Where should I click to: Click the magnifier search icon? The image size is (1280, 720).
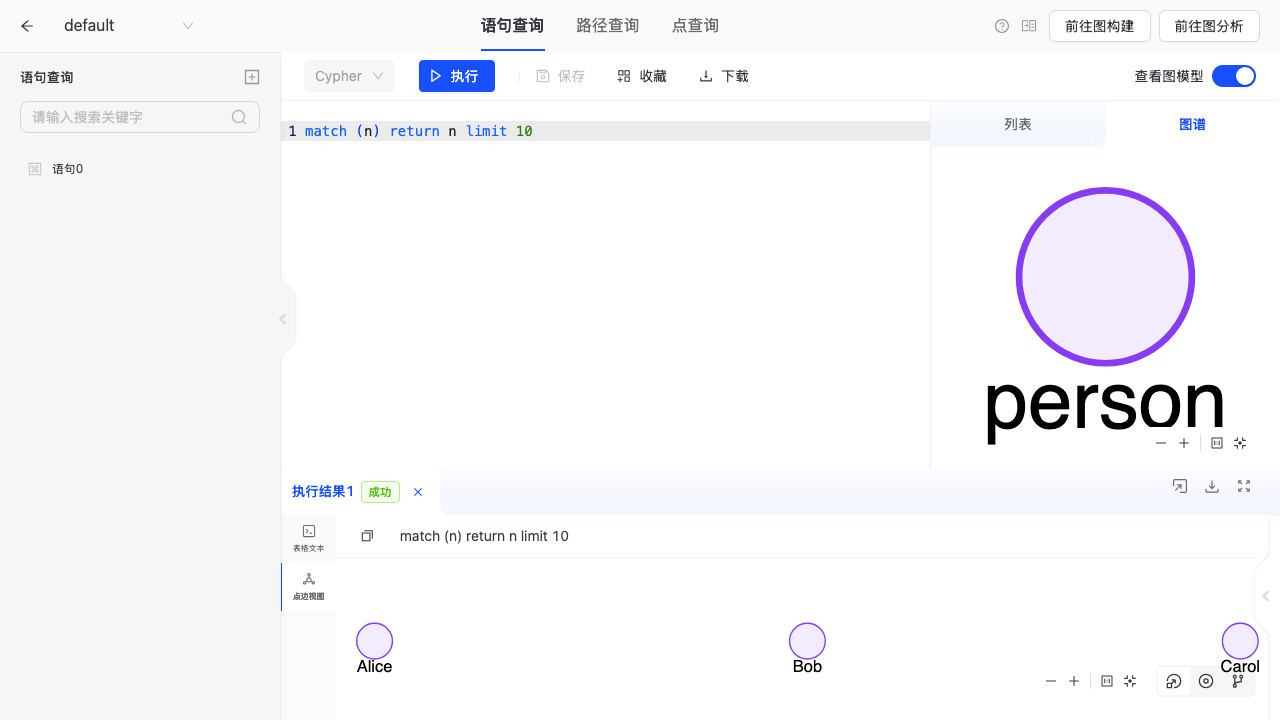tap(239, 117)
